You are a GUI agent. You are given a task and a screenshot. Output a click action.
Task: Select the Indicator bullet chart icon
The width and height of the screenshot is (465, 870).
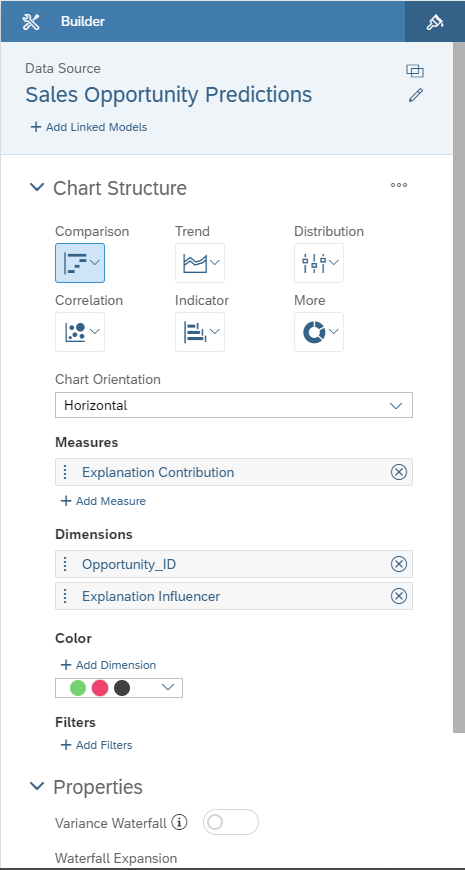[200, 332]
